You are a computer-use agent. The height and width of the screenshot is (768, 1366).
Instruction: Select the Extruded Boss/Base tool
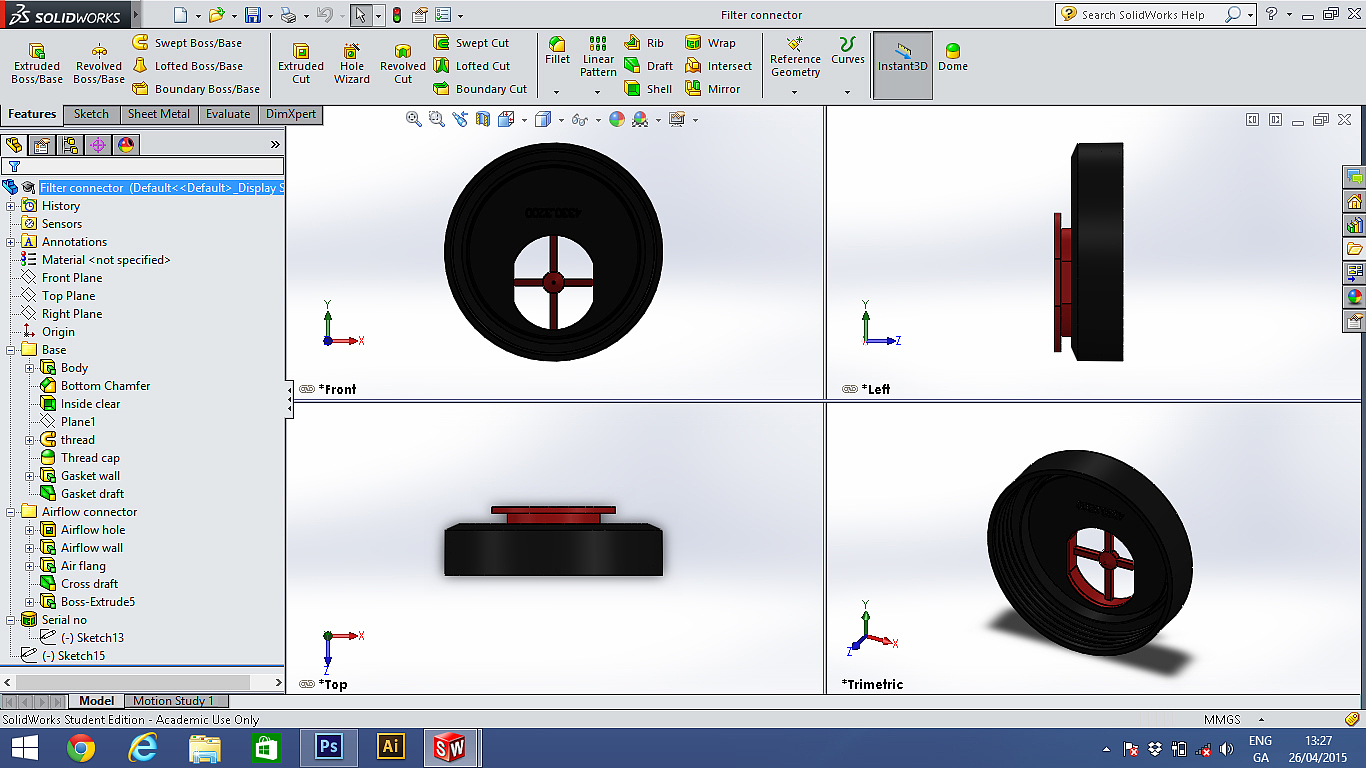37,64
